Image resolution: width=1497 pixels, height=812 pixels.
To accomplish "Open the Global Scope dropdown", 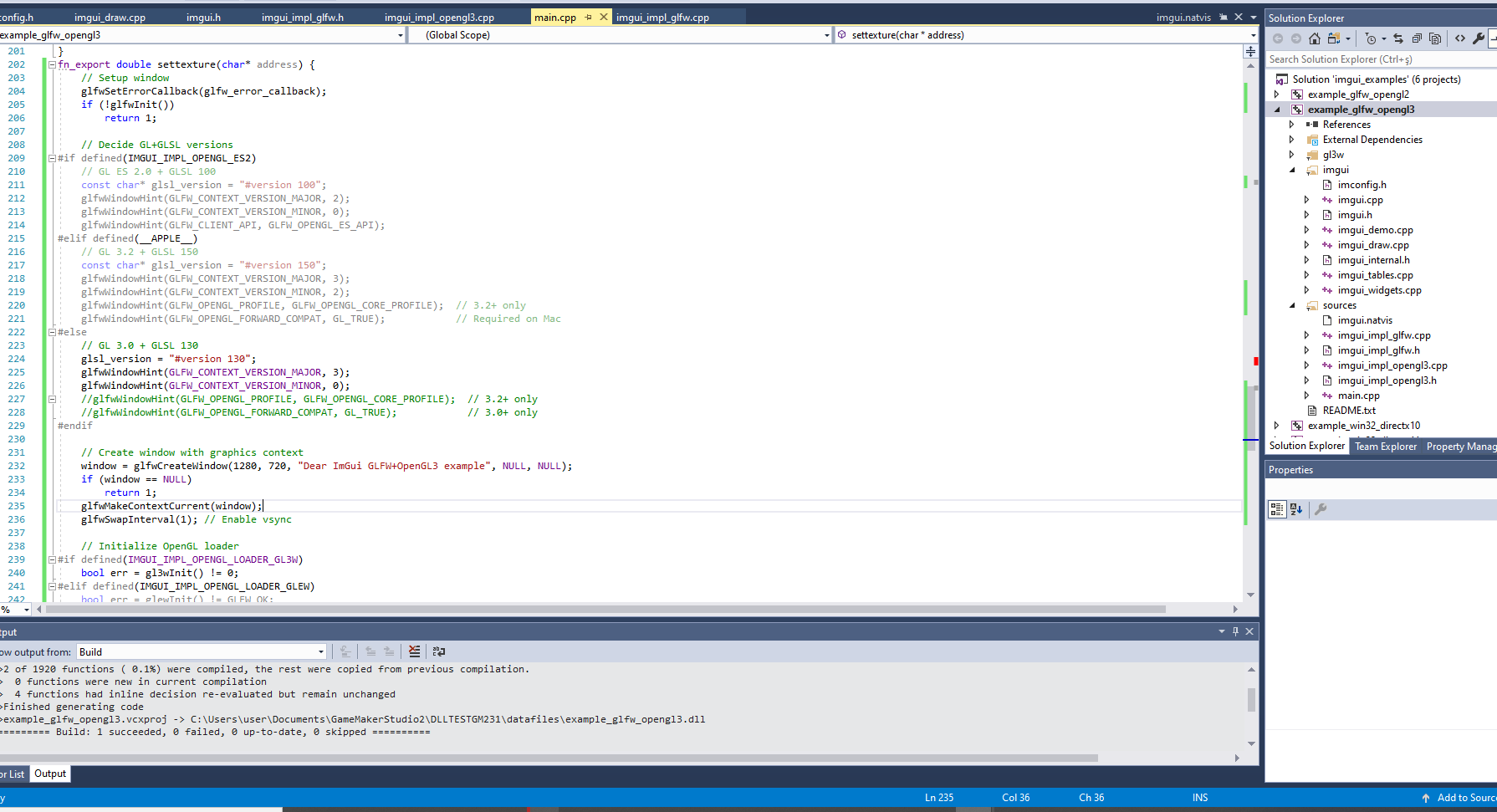I will coord(827,35).
